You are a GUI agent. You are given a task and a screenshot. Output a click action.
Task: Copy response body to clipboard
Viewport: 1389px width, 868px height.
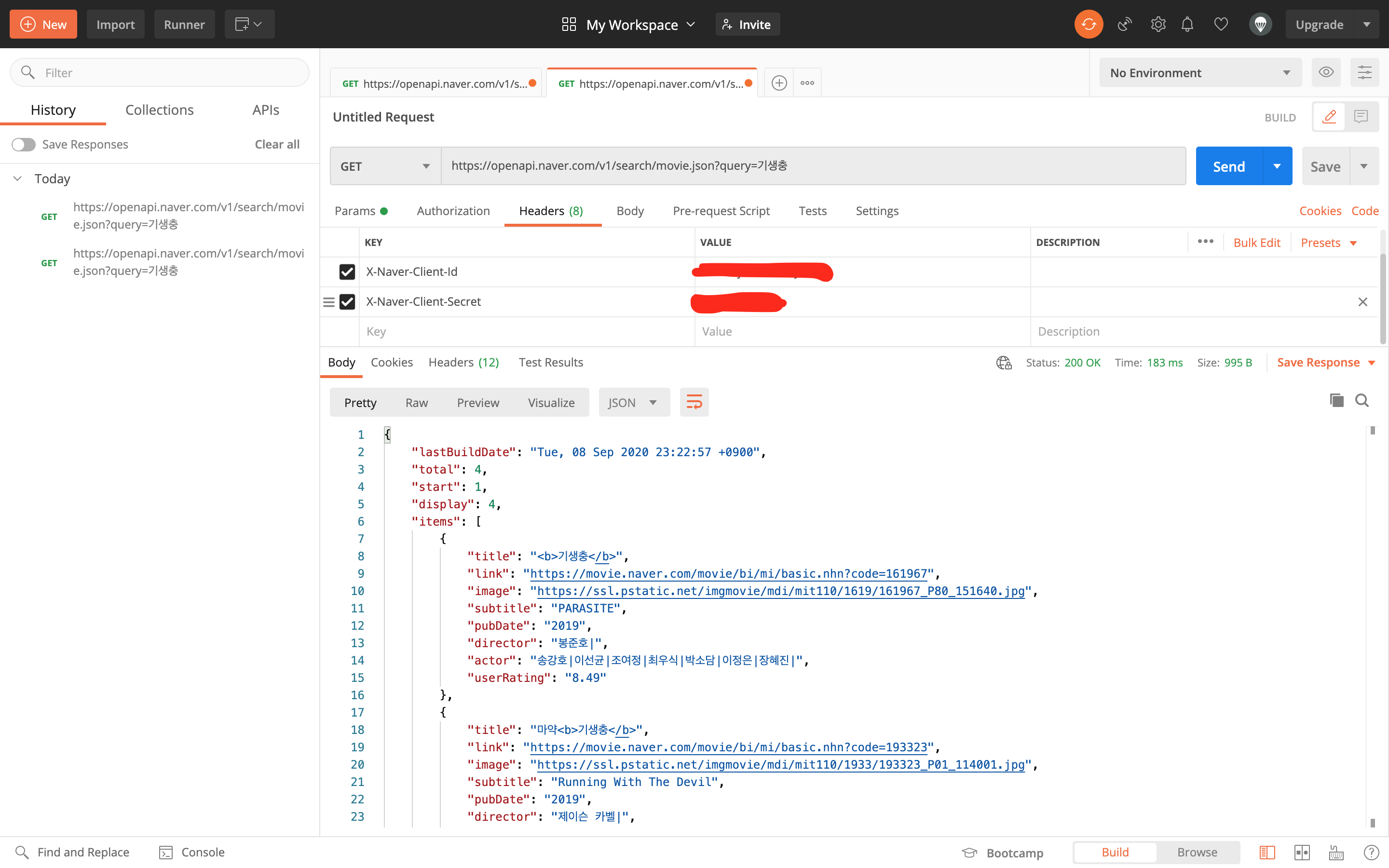(x=1336, y=400)
